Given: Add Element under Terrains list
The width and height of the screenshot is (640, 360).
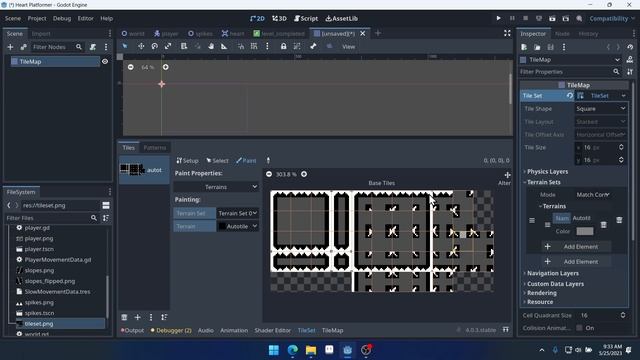Looking at the screenshot, I should 576,247.
